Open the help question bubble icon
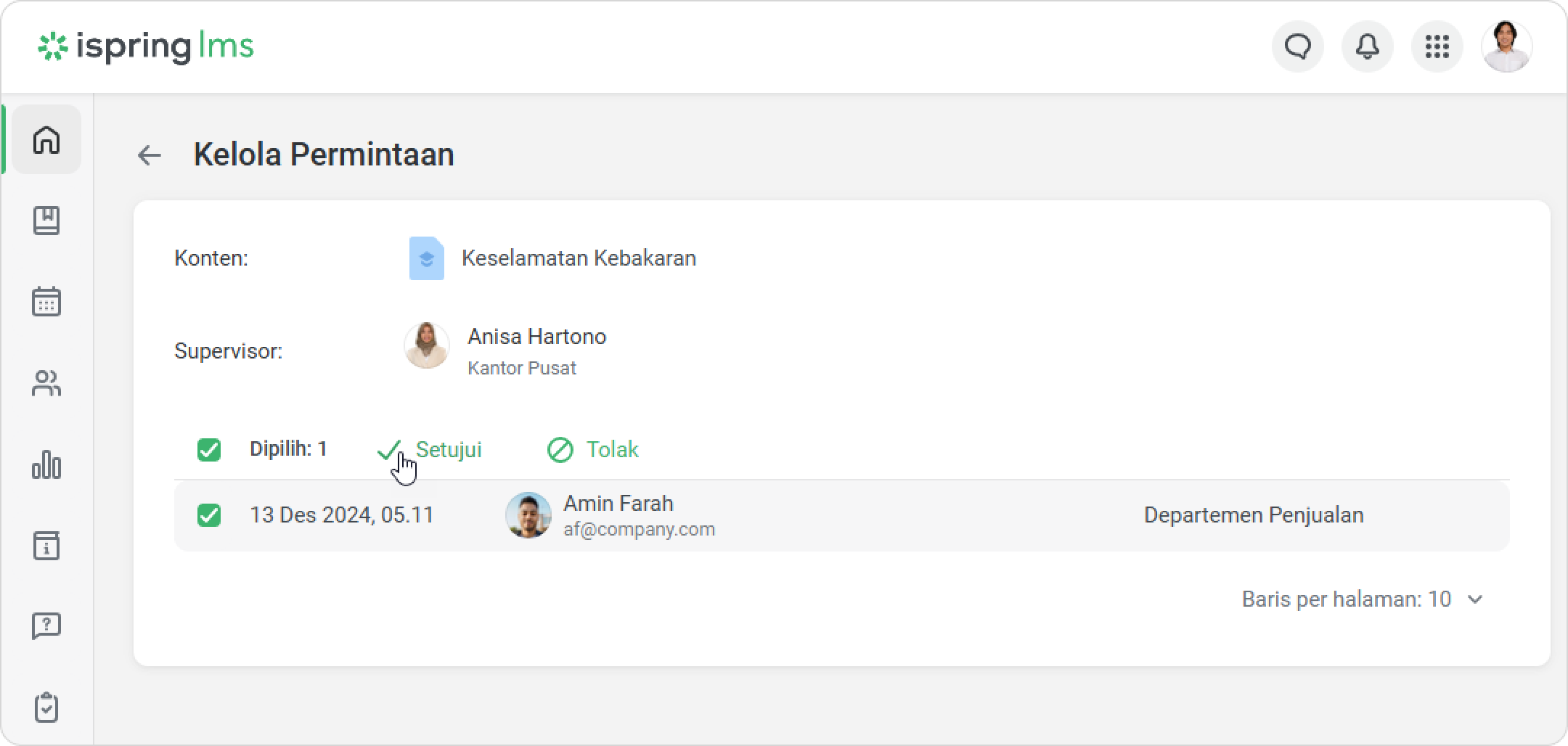The width and height of the screenshot is (1568, 746). (x=46, y=626)
